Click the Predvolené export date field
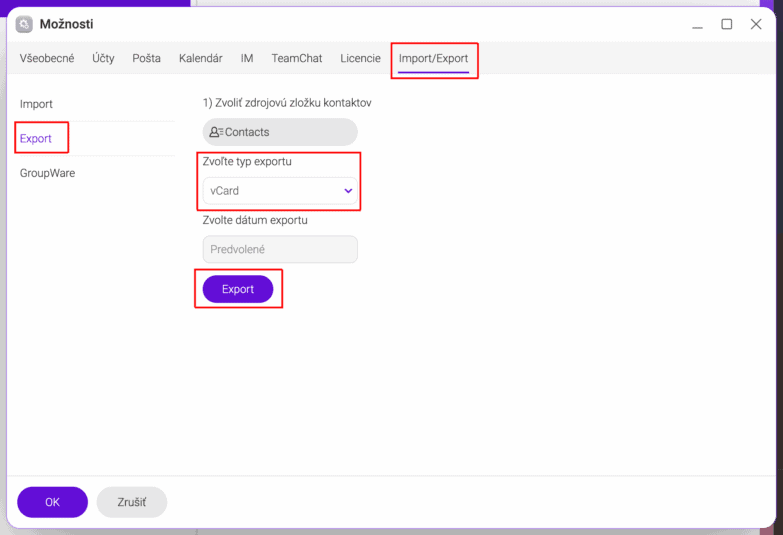Image resolution: width=783 pixels, height=535 pixels. click(x=280, y=249)
